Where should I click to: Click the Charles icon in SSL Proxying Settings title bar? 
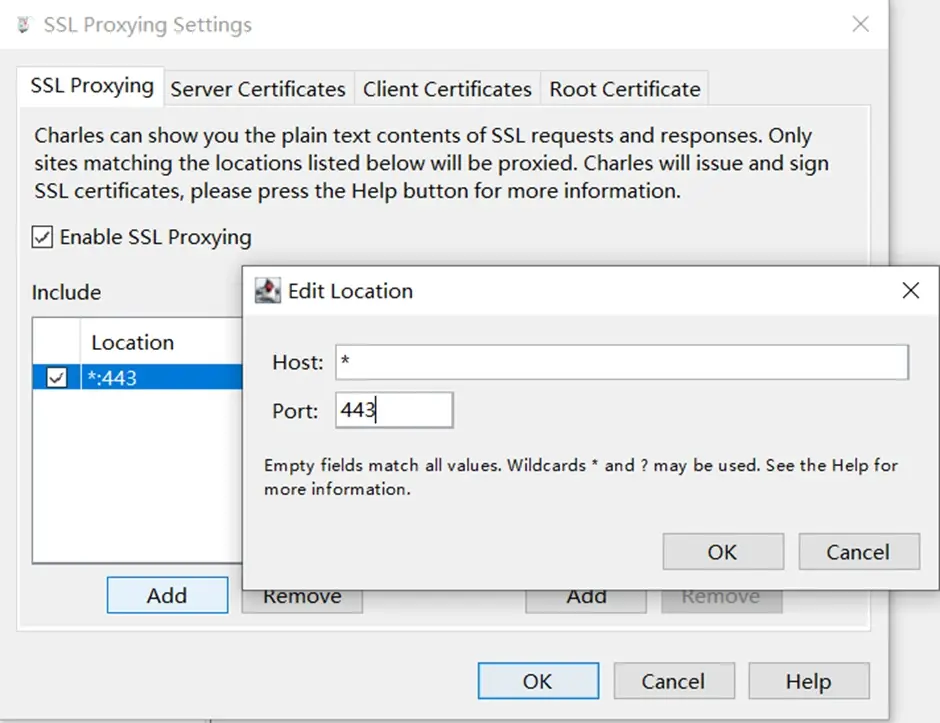pos(24,25)
